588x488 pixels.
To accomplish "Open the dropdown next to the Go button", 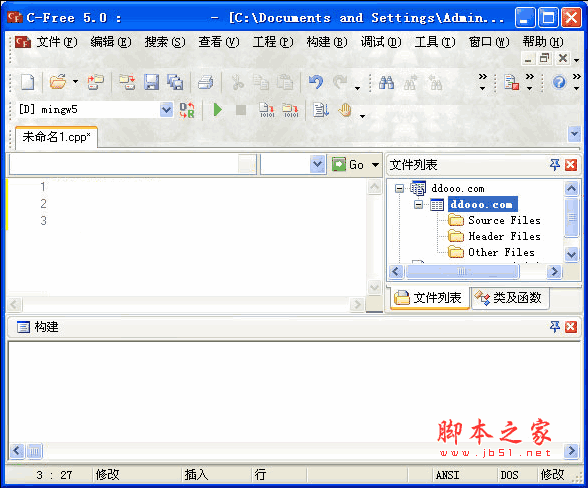I will click(317, 164).
